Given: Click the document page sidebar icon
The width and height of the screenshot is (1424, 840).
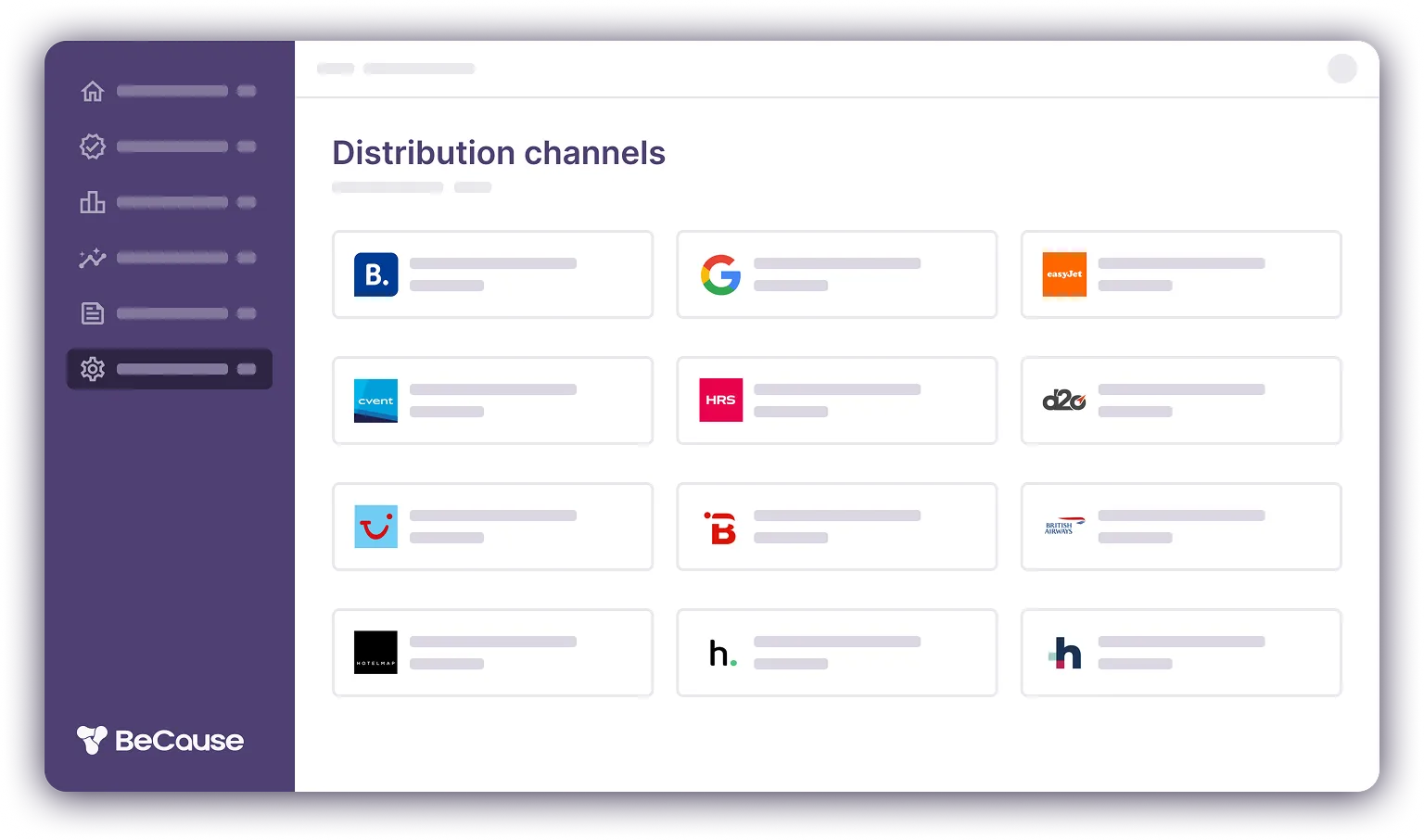Looking at the screenshot, I should click(x=93, y=313).
